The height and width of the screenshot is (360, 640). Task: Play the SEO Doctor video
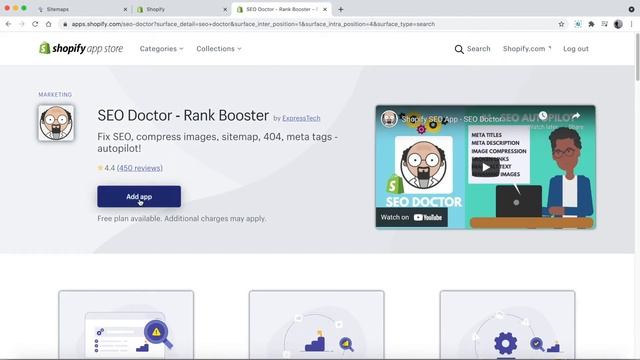pyautogui.click(x=485, y=167)
